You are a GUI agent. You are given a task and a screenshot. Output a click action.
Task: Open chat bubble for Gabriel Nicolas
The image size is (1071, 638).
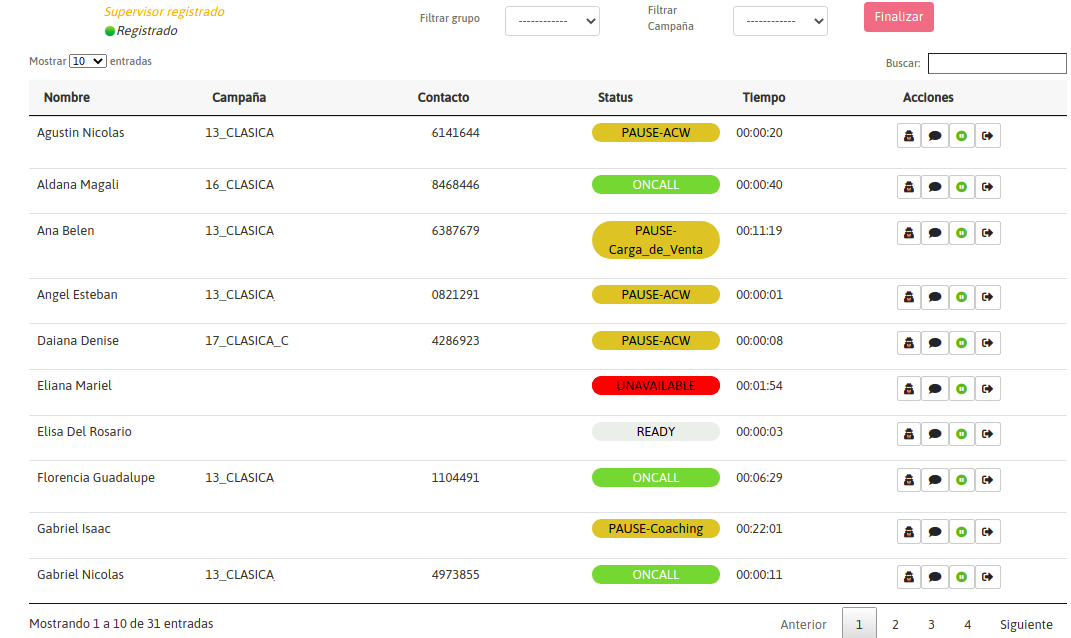[x=935, y=577]
